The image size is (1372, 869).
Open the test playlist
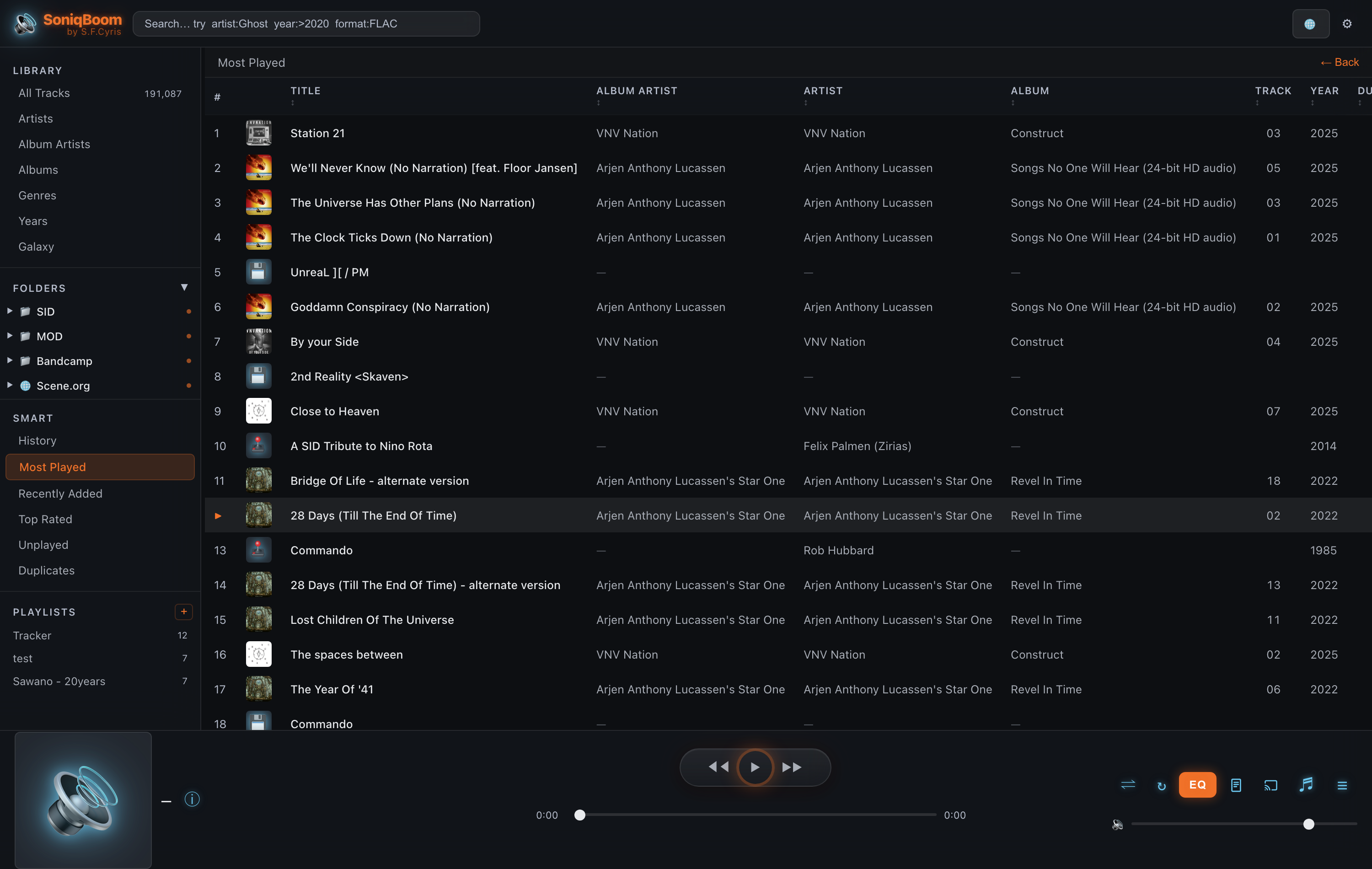(x=100, y=658)
